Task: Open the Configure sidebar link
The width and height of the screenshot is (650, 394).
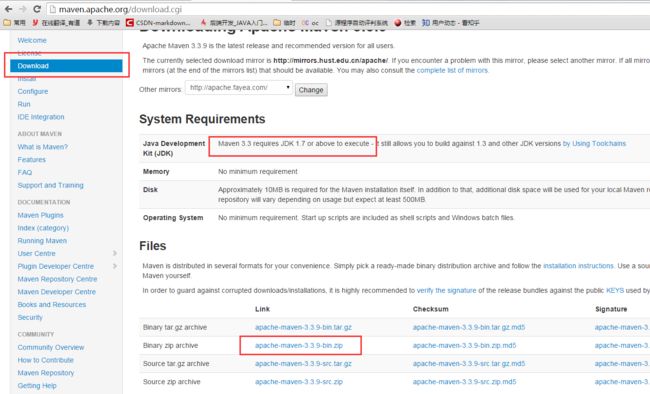Action: 33,91
